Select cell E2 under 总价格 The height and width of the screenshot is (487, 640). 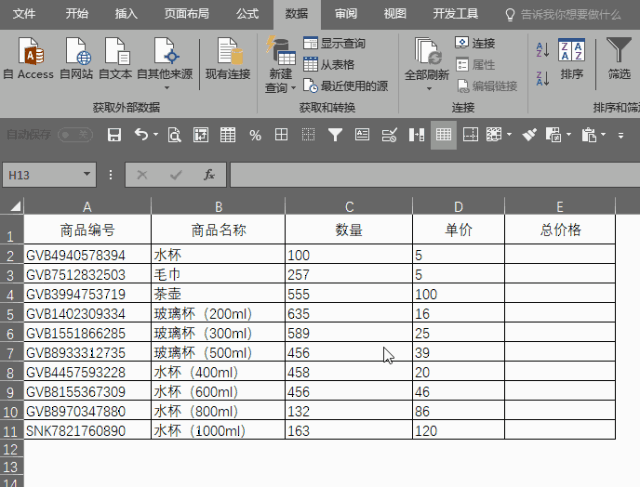coord(560,254)
